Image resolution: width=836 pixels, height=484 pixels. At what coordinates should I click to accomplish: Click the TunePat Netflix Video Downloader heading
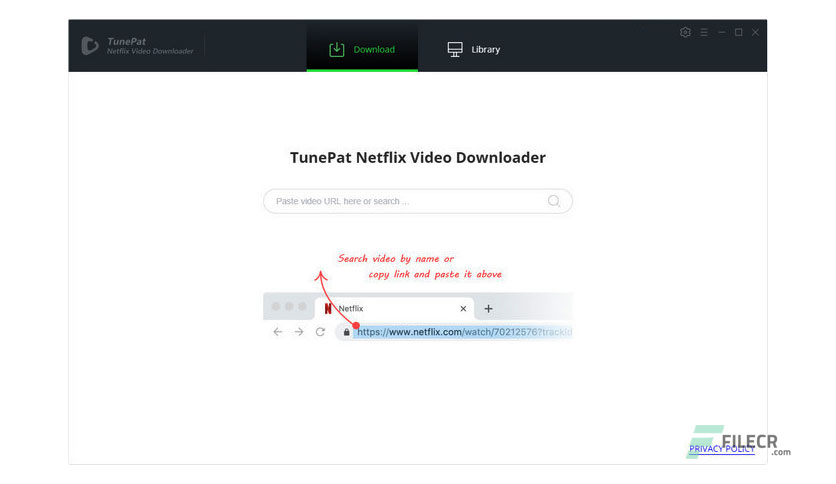pyautogui.click(x=417, y=157)
